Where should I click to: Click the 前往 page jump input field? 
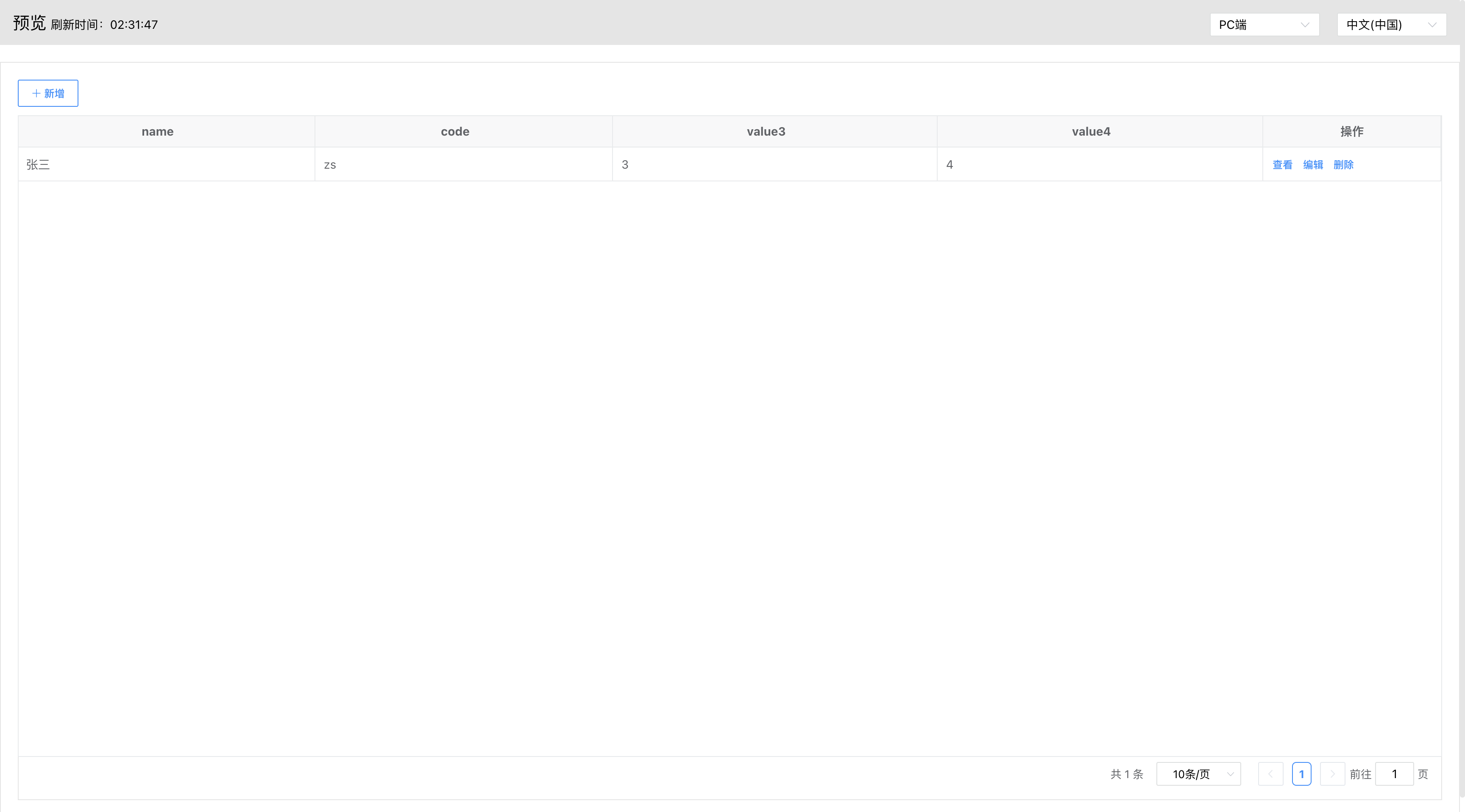click(1394, 774)
